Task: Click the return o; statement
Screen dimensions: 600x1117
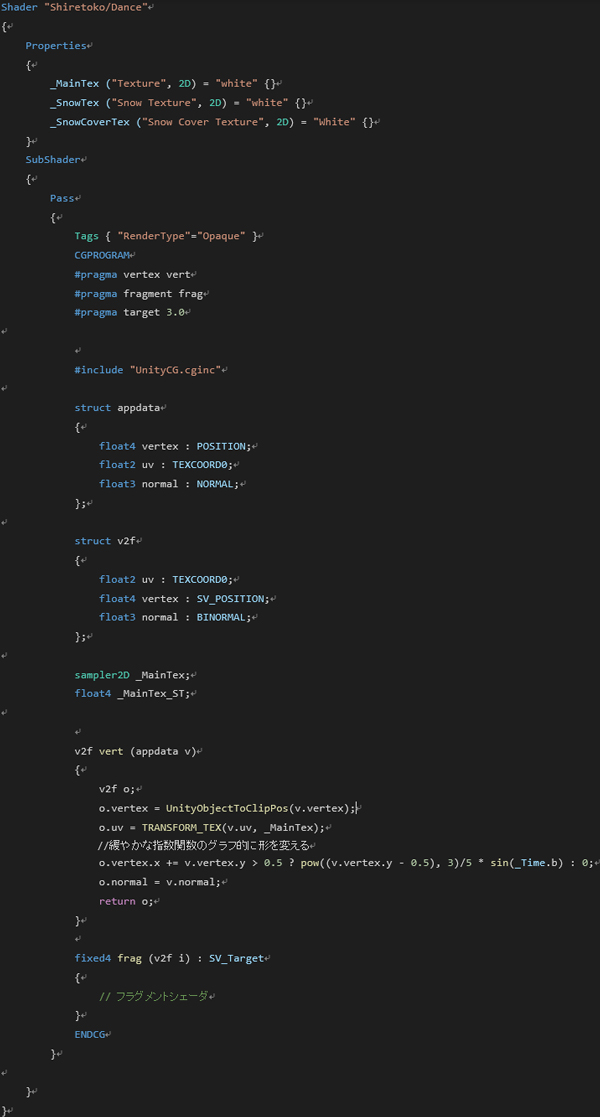Action: [127, 901]
